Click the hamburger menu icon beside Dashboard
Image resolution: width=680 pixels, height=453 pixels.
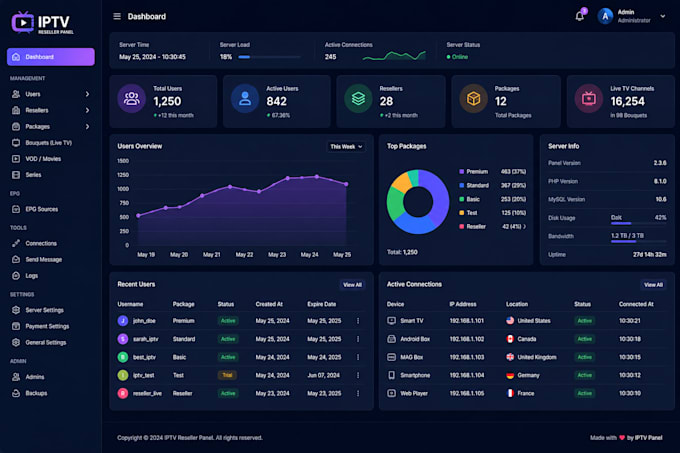click(117, 16)
